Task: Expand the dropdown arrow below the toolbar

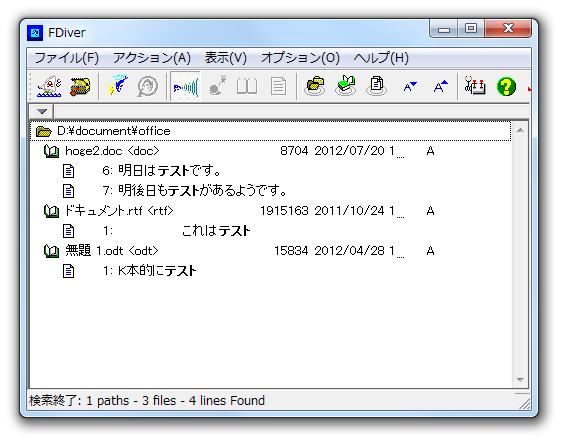Action: [42, 112]
